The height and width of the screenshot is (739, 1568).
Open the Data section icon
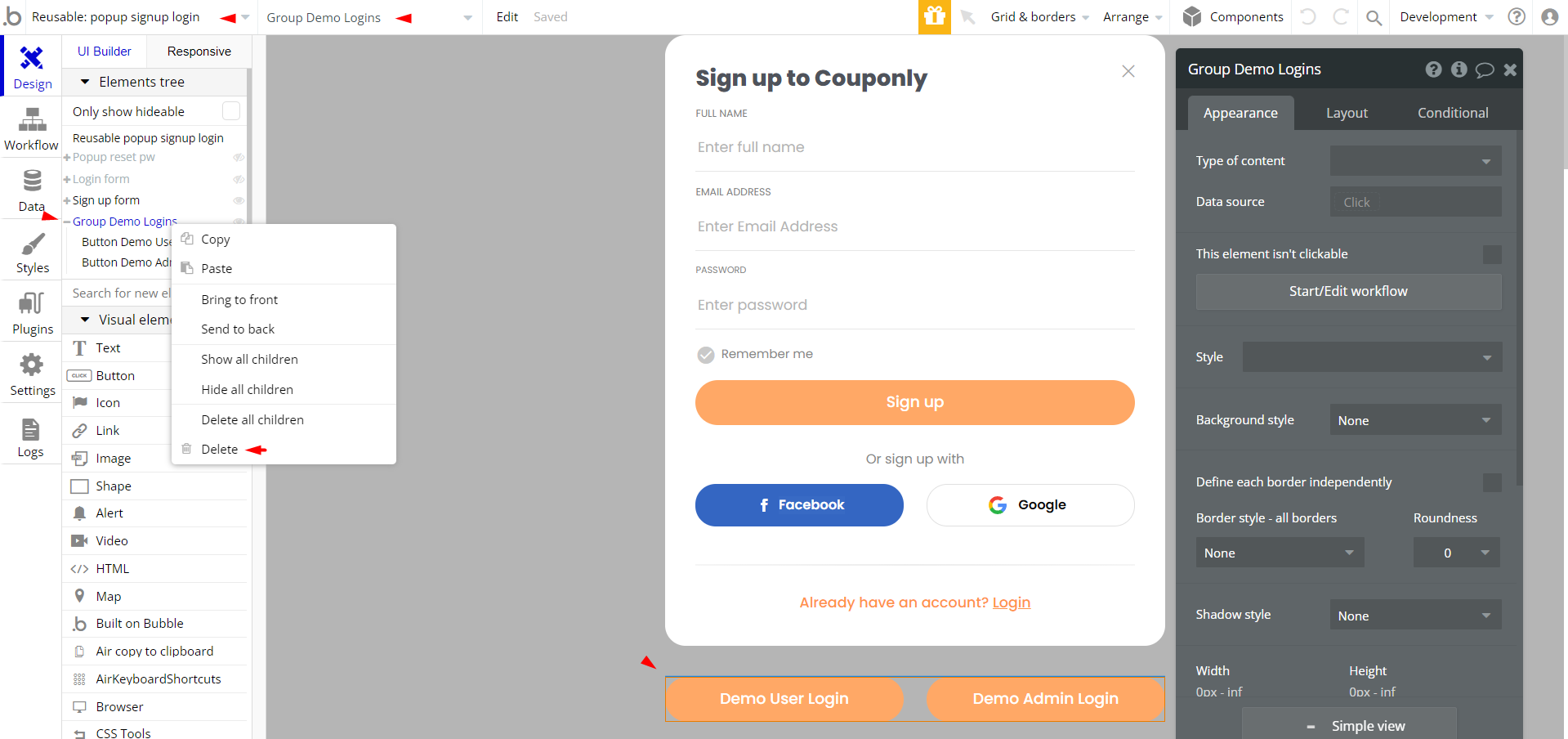click(32, 180)
